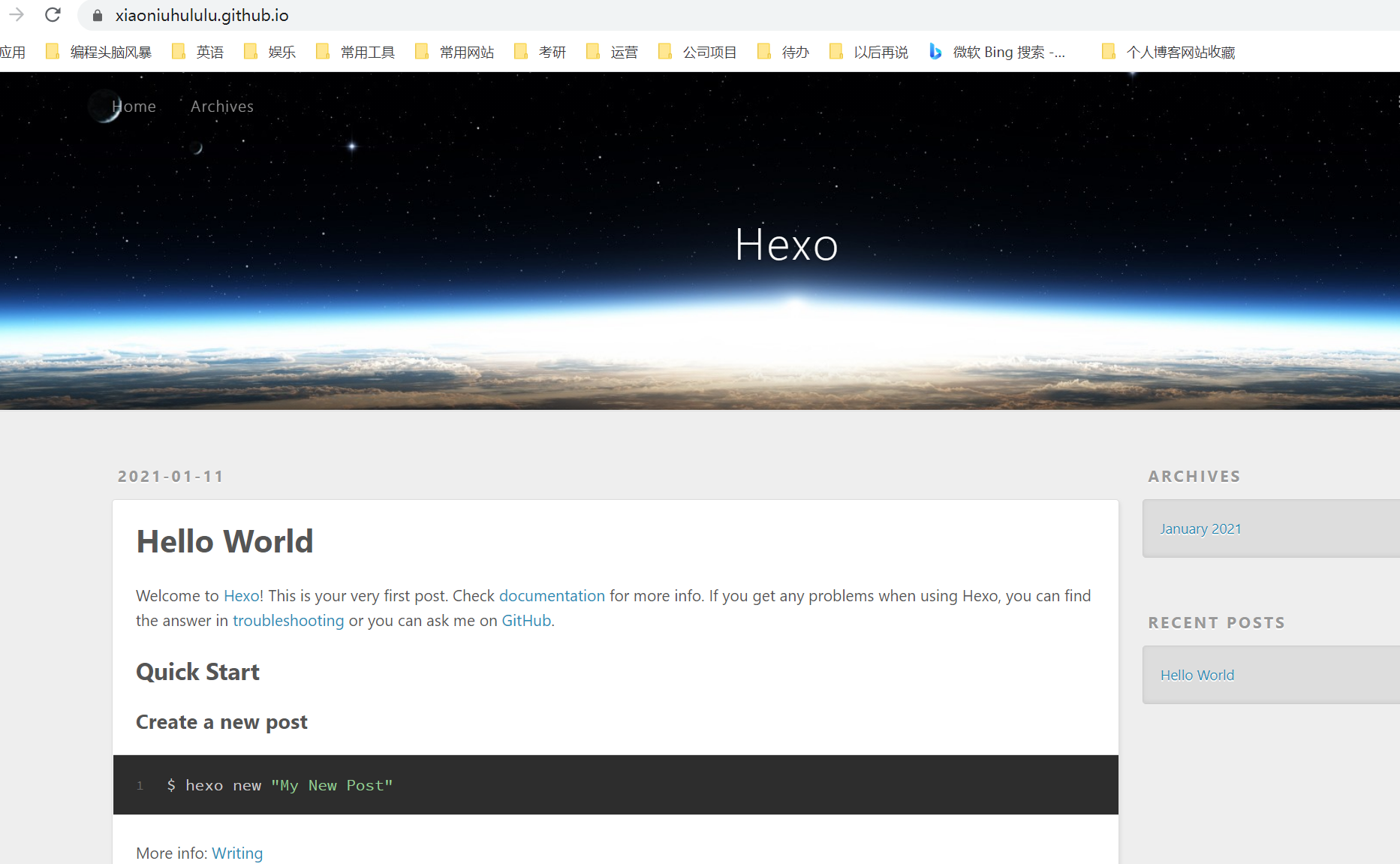Click the 应用 apps shortcut in bookmarks bar
The height and width of the screenshot is (864, 1400).
13,52
